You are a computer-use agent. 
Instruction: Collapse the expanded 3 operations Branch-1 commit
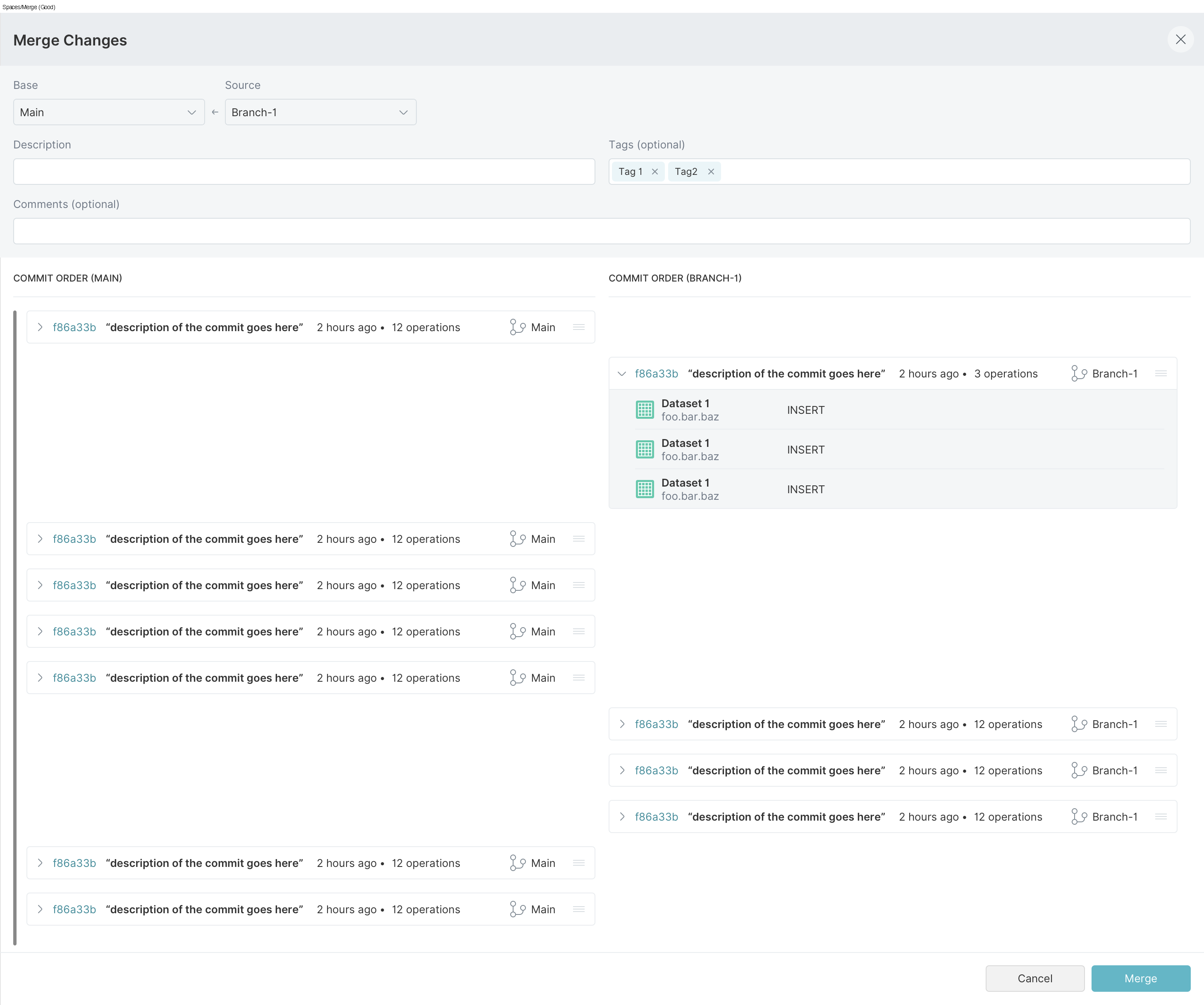click(621, 374)
